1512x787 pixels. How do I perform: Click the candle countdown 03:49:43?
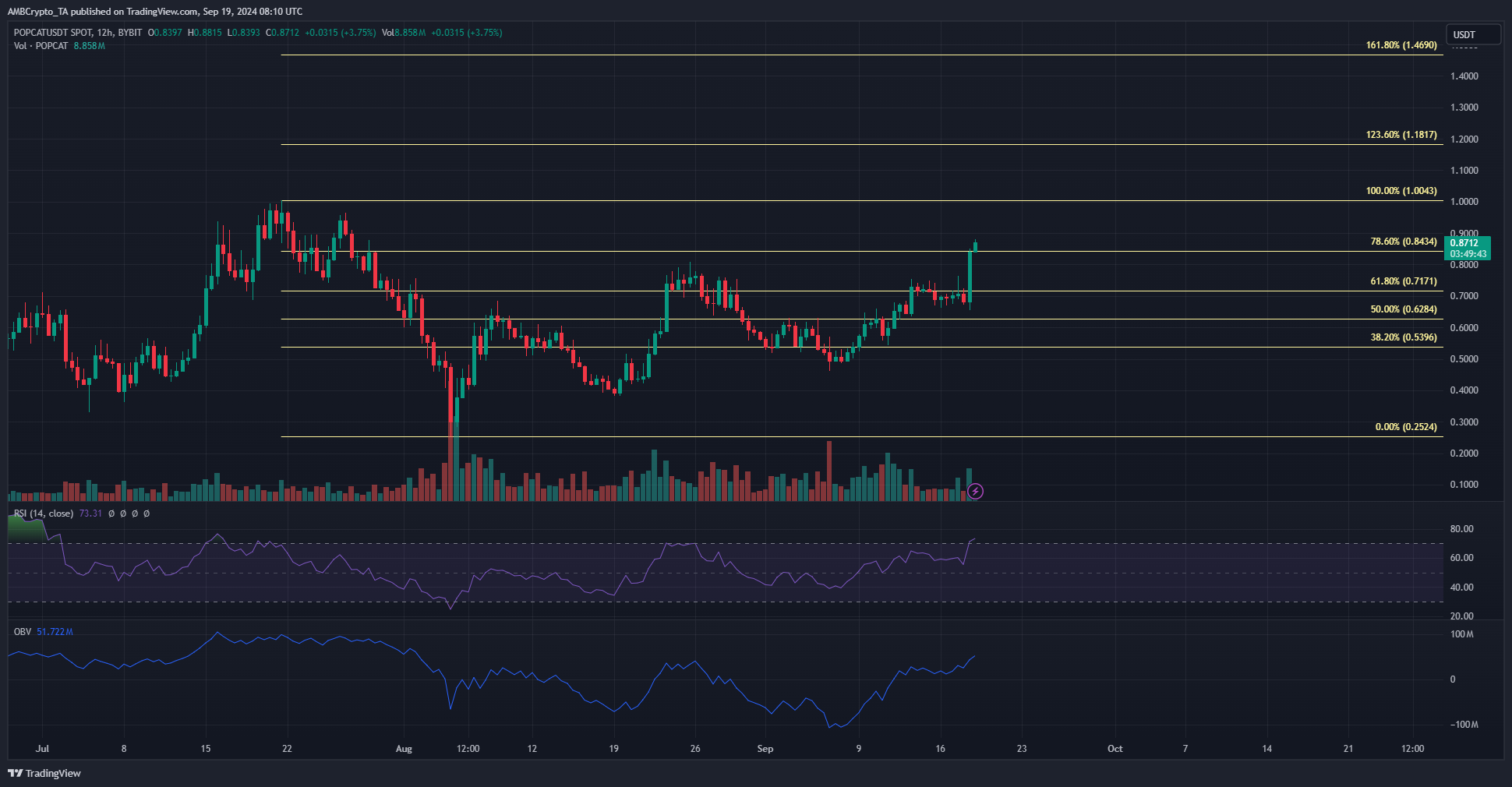pos(1469,254)
